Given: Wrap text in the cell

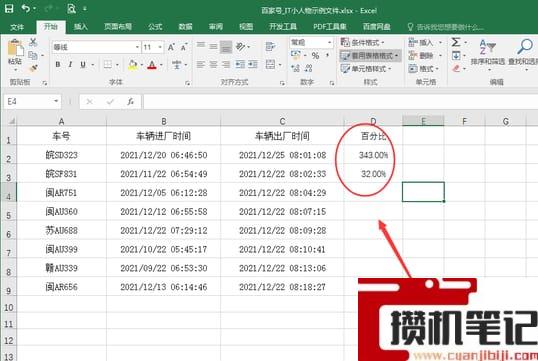Looking at the screenshot, I should [271, 46].
